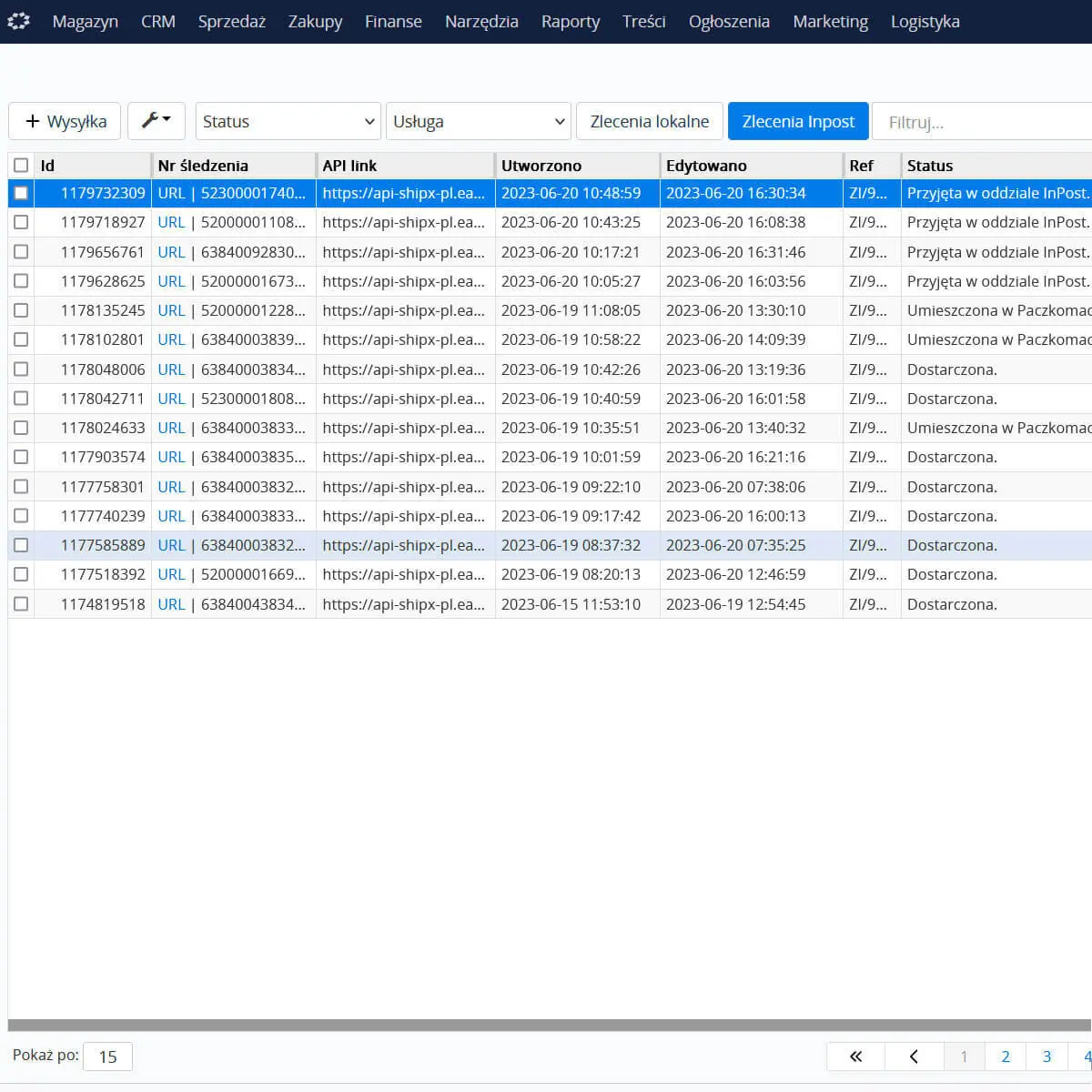Check the row with Id 1178102801
The image size is (1092, 1092).
(x=21, y=339)
